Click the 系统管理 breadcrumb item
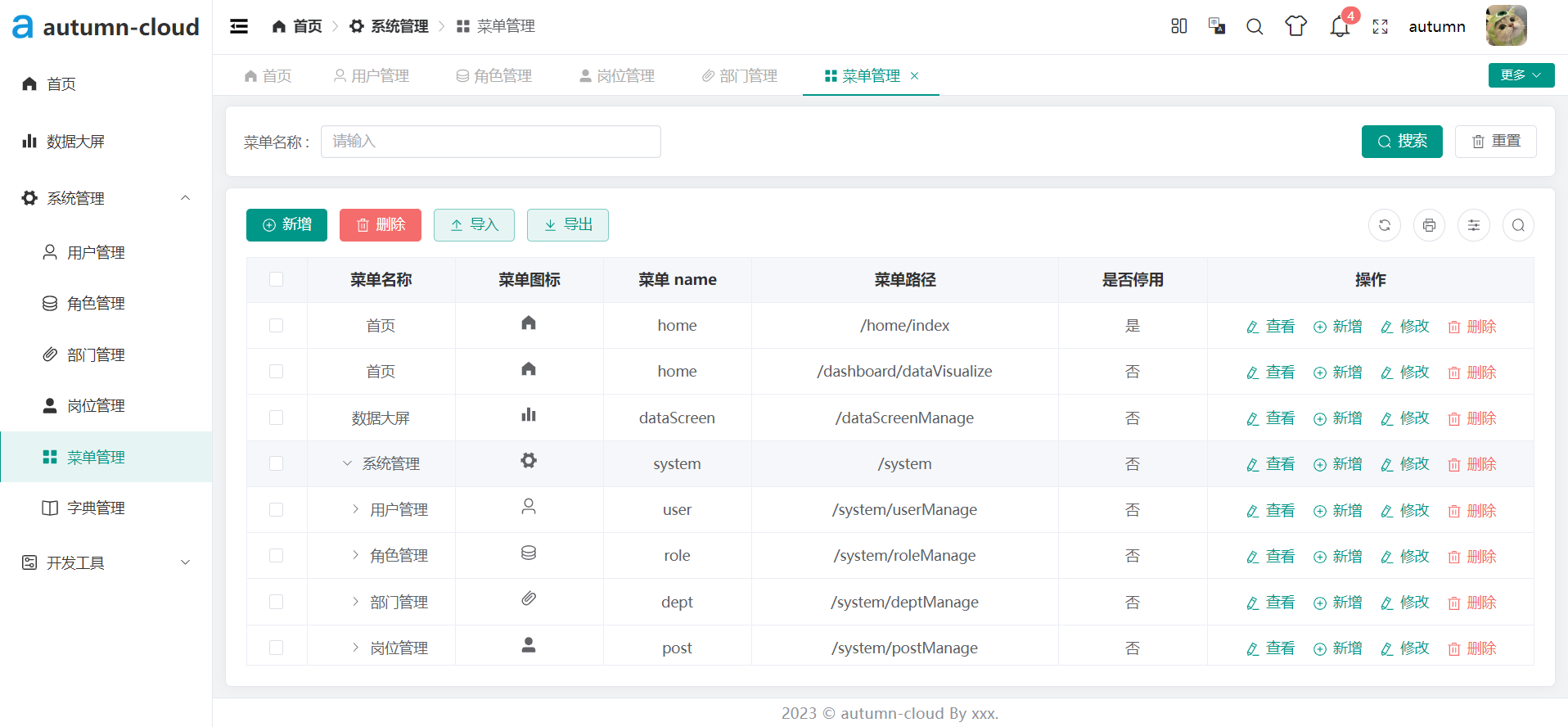 click(x=389, y=26)
